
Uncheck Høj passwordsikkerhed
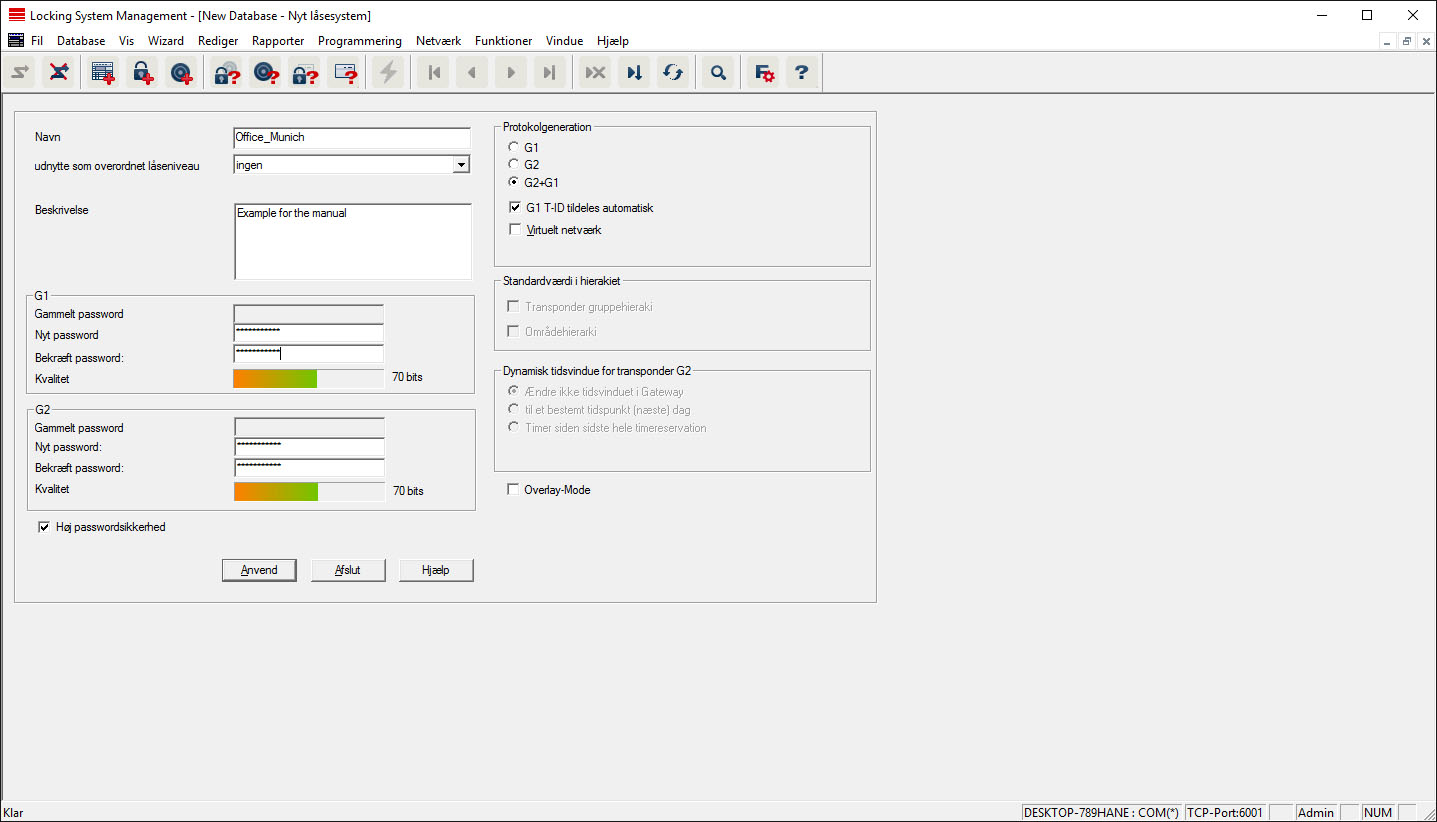44,527
